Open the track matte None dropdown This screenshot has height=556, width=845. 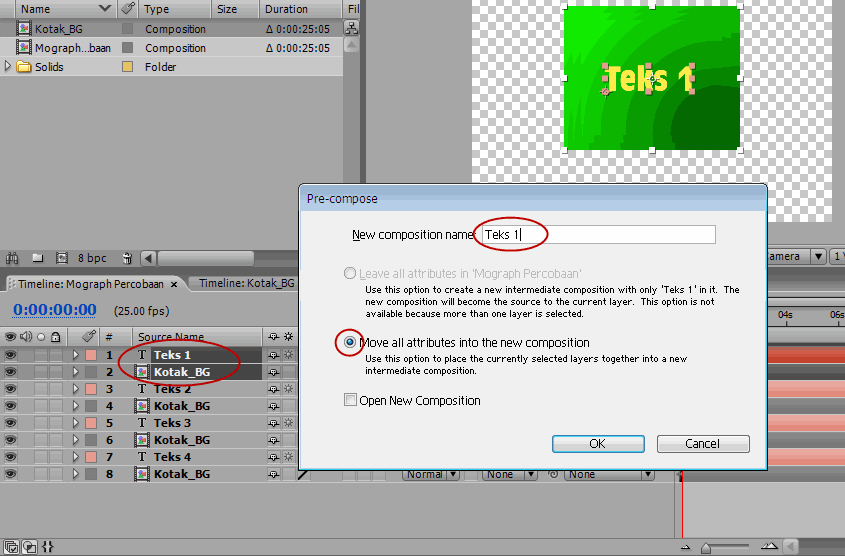coord(510,475)
